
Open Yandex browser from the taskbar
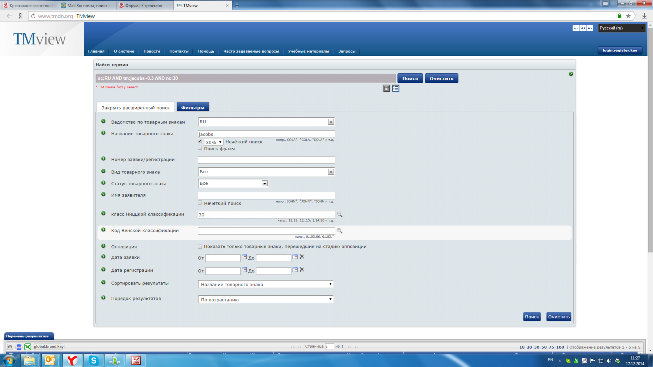pos(72,360)
